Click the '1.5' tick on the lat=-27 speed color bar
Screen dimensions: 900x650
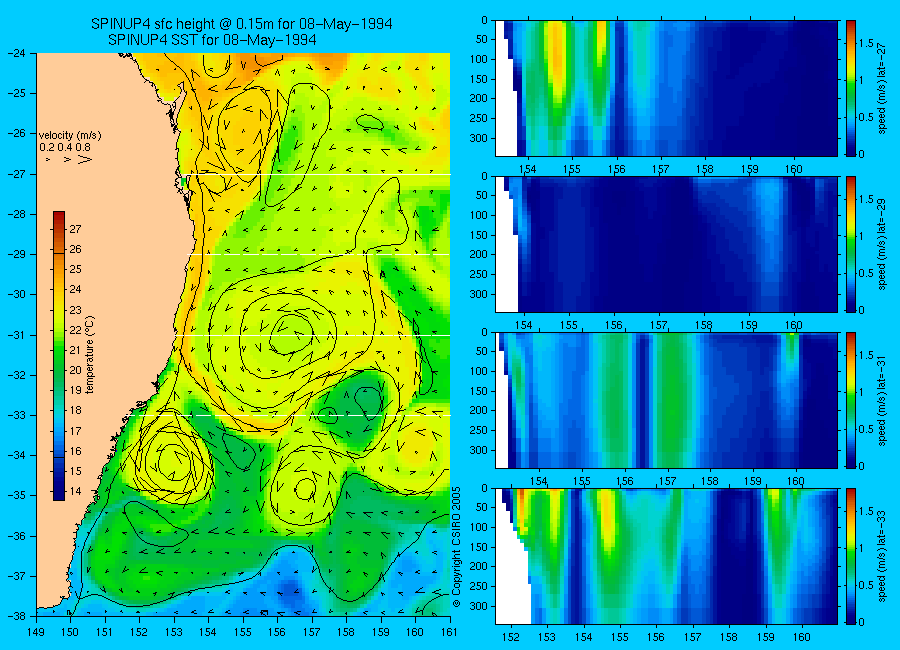click(x=867, y=44)
